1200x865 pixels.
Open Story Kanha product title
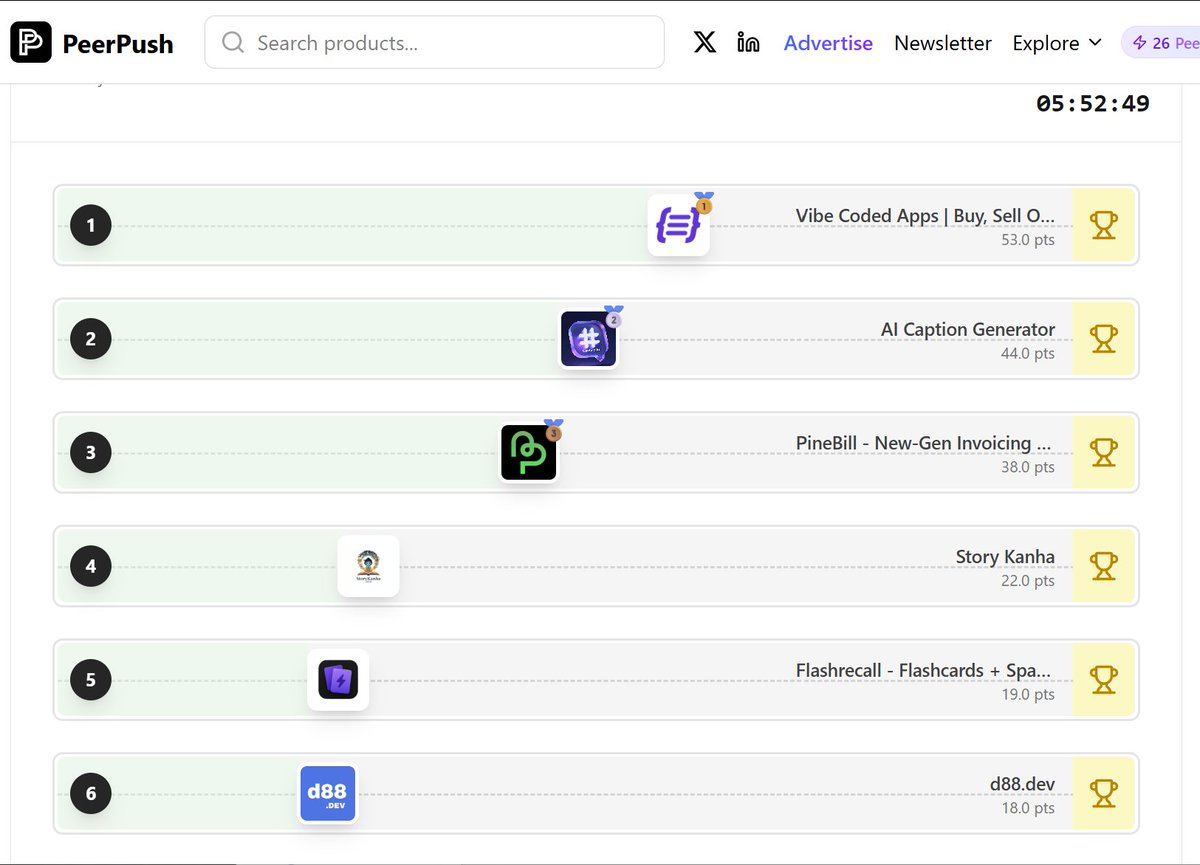(1005, 557)
